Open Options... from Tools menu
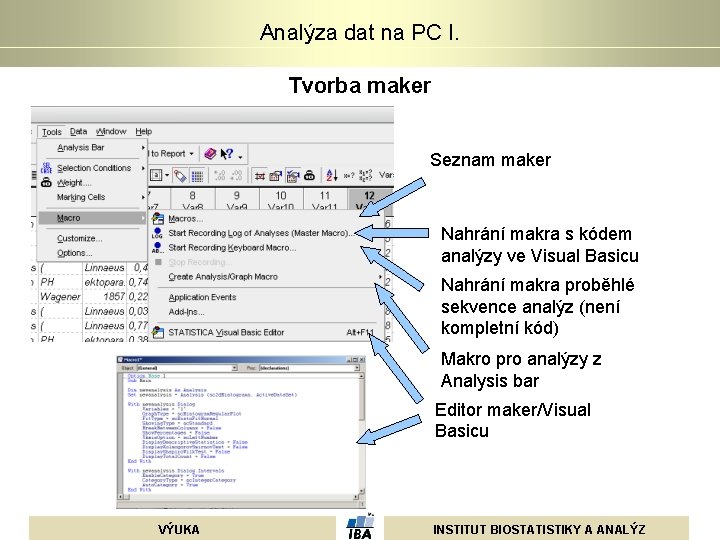Viewport: 720px width, 540px height. point(92,253)
